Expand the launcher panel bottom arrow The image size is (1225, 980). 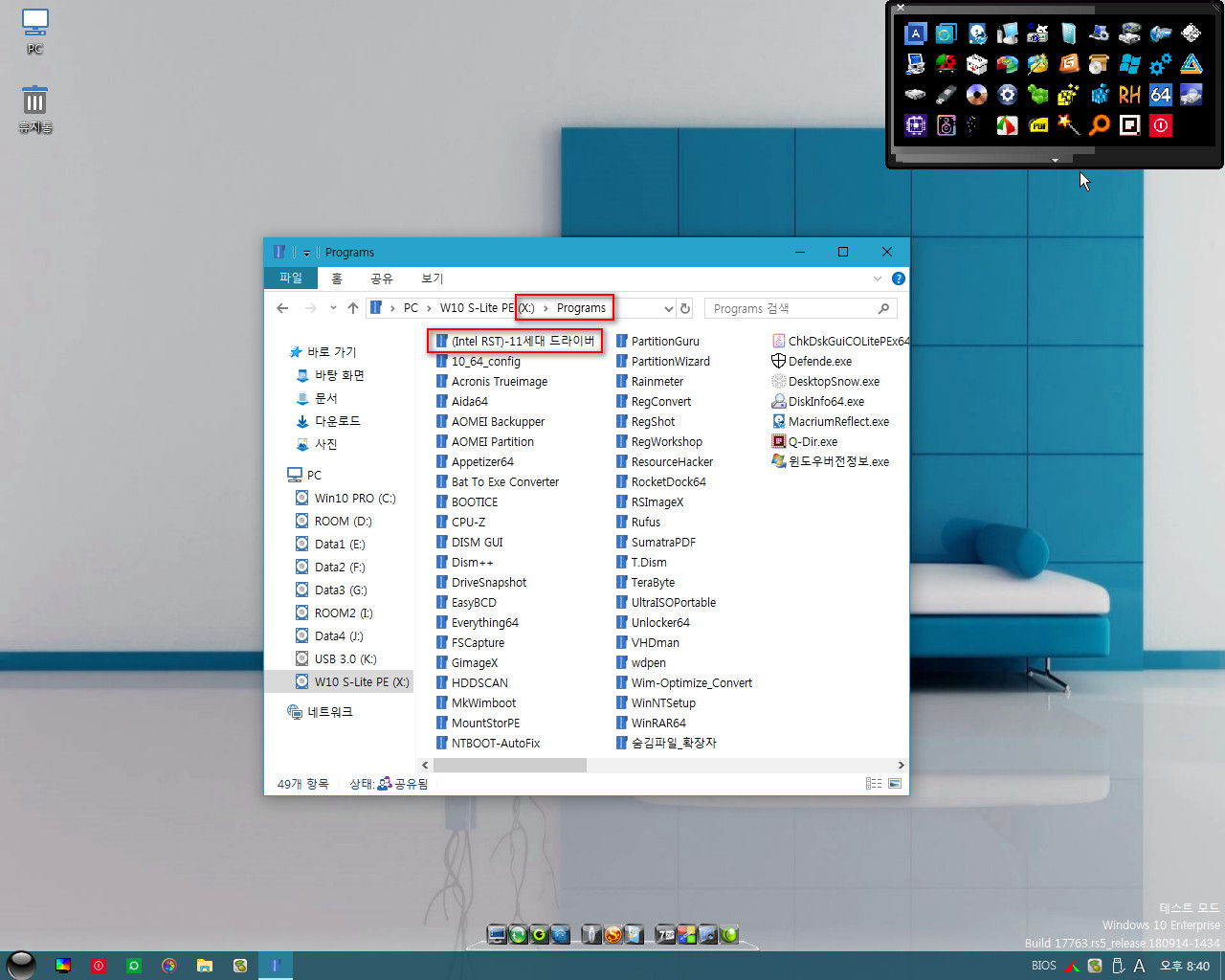(1055, 160)
